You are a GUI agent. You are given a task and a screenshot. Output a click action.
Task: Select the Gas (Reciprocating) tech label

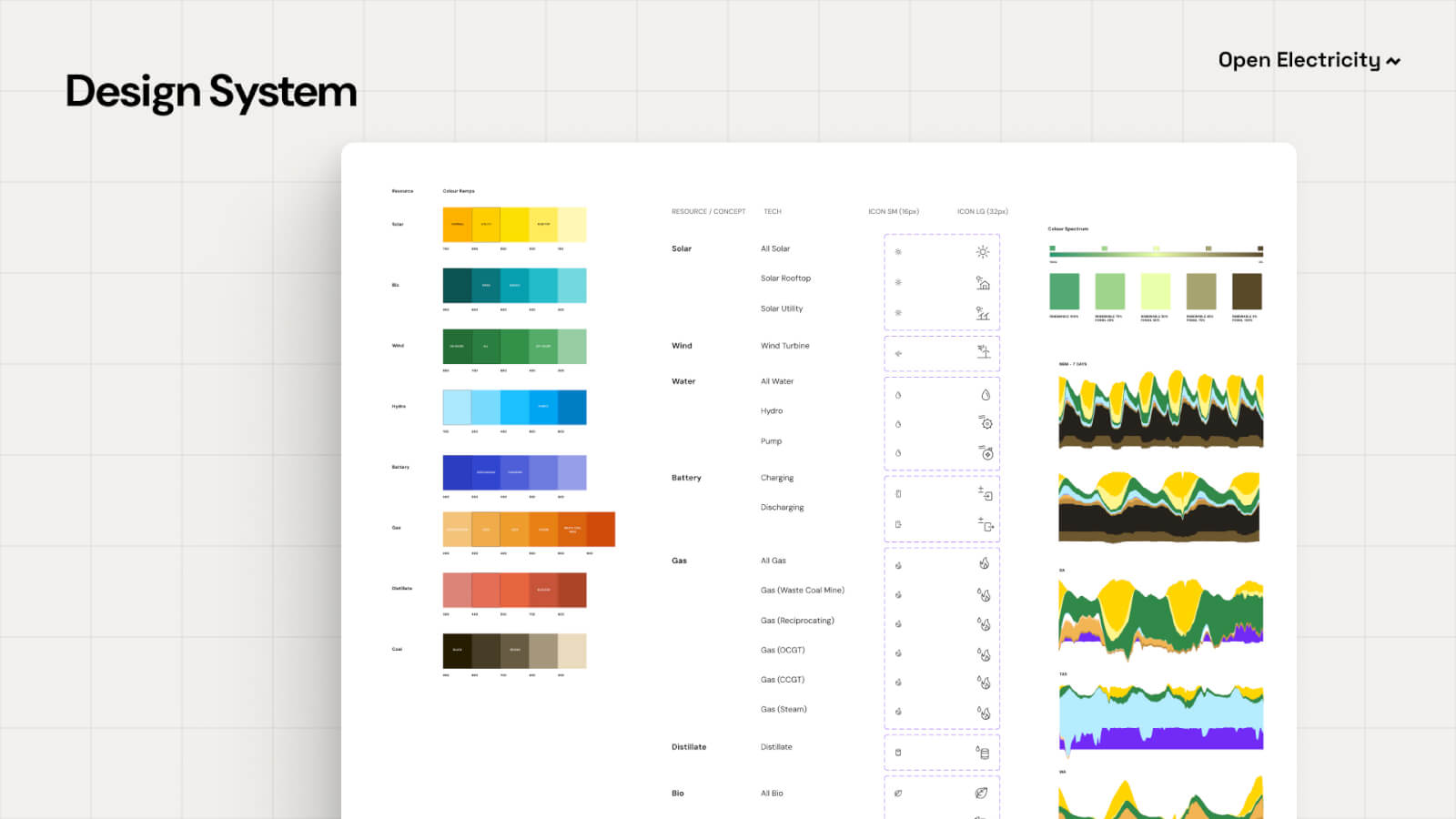click(797, 621)
